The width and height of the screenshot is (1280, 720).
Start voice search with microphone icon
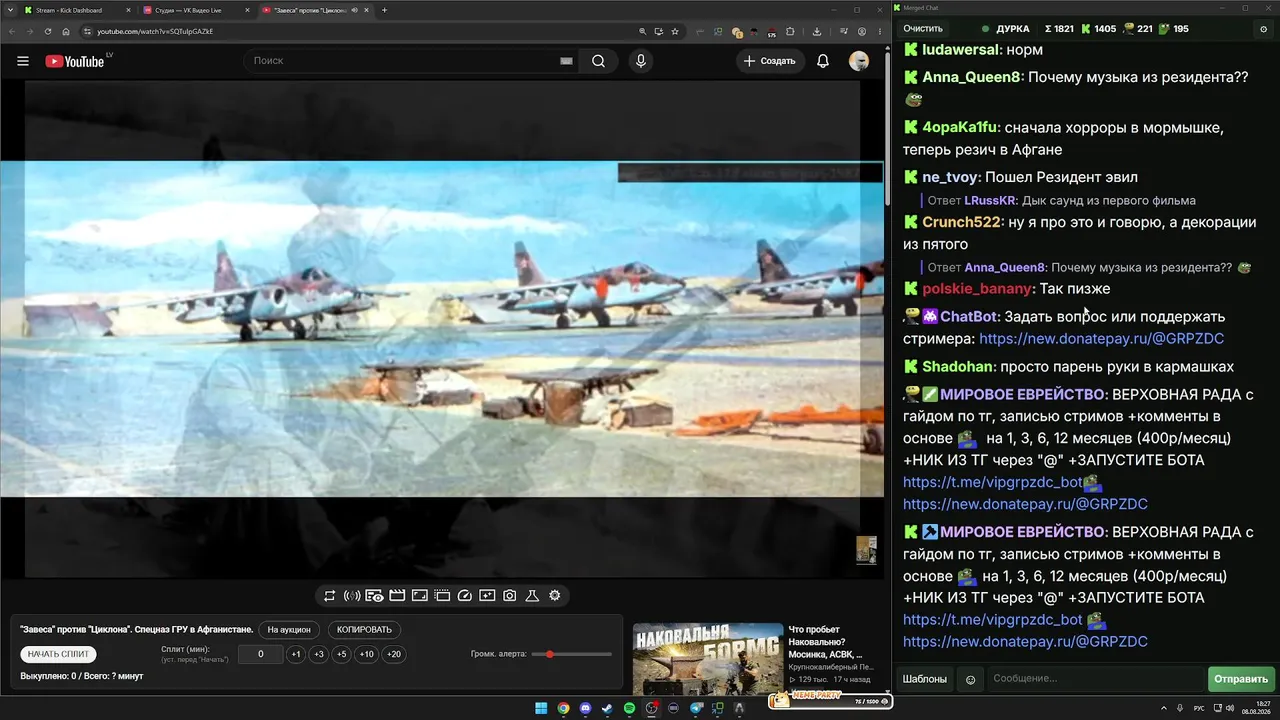tap(641, 61)
